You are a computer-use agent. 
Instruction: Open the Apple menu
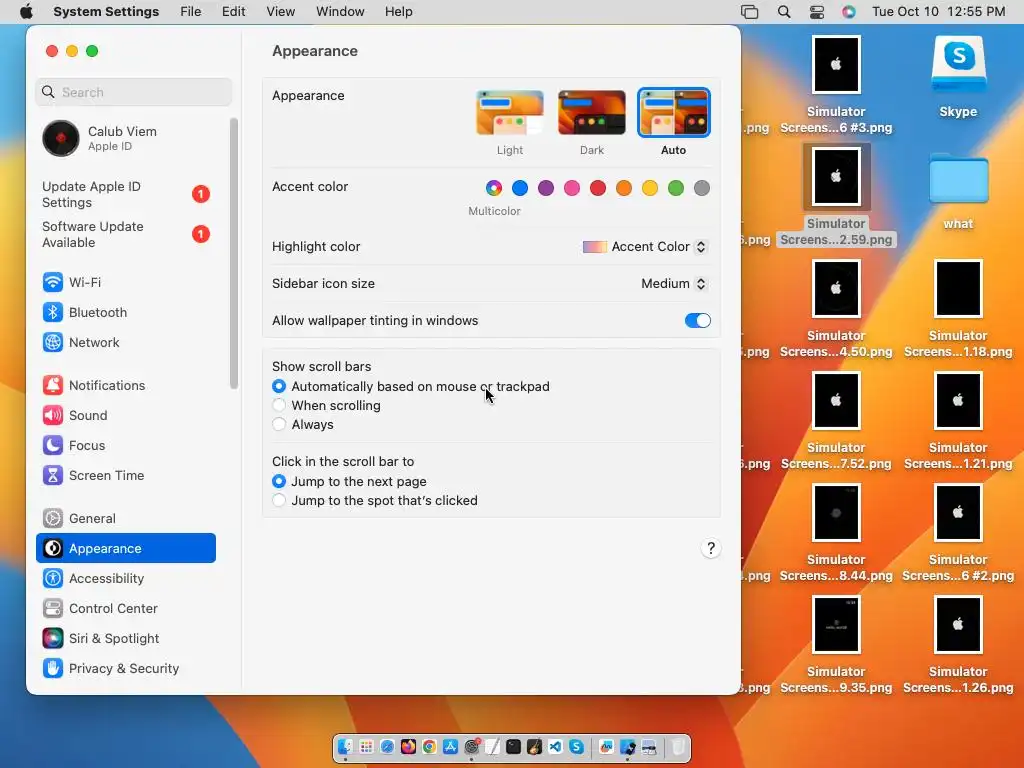[x=26, y=12]
